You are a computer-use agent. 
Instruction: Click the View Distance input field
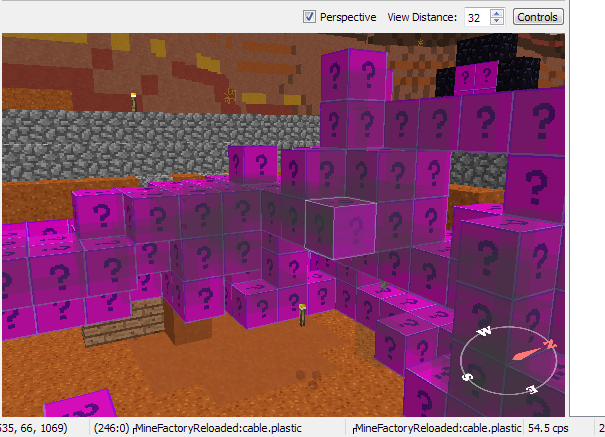[x=477, y=17]
